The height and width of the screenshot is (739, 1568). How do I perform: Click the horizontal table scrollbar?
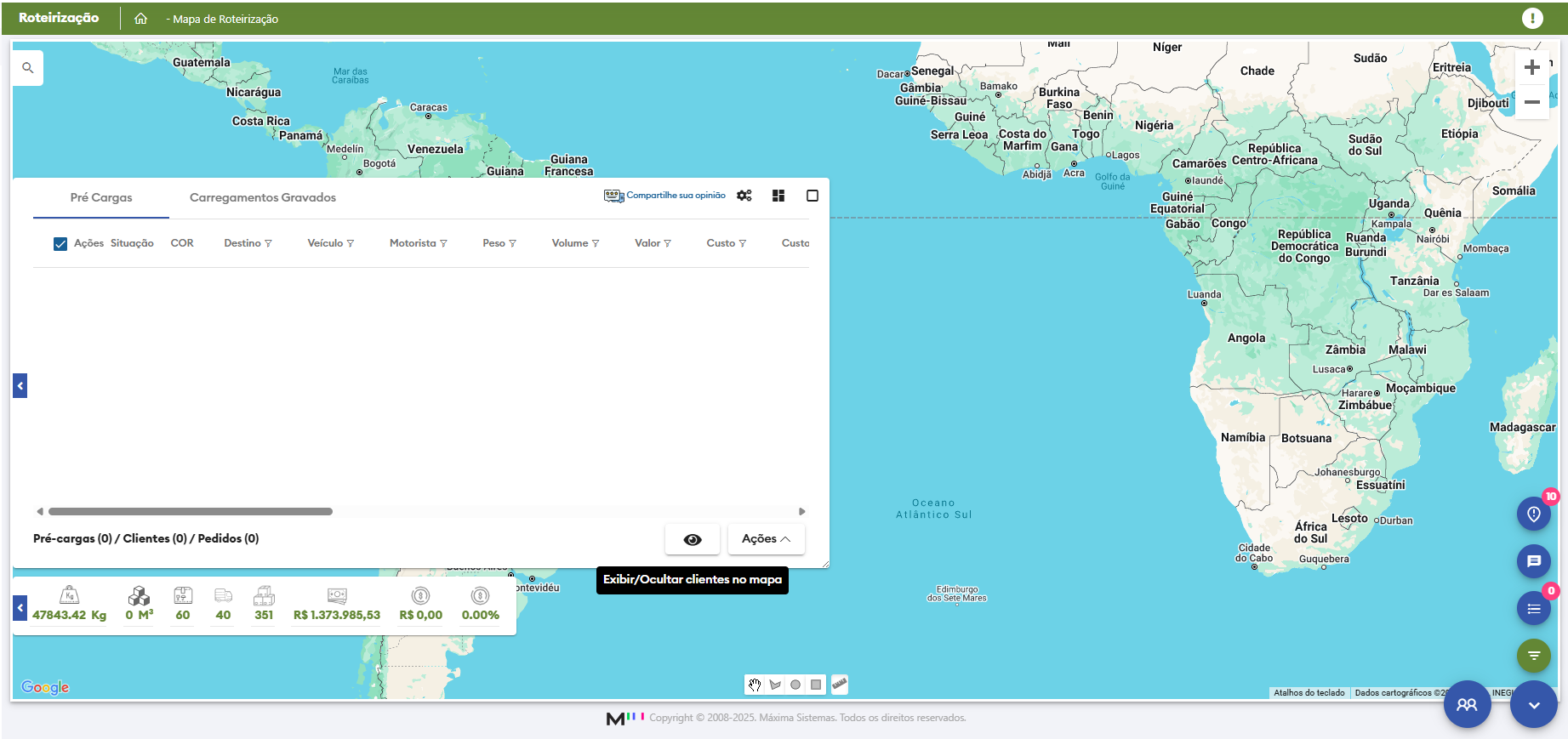point(191,512)
